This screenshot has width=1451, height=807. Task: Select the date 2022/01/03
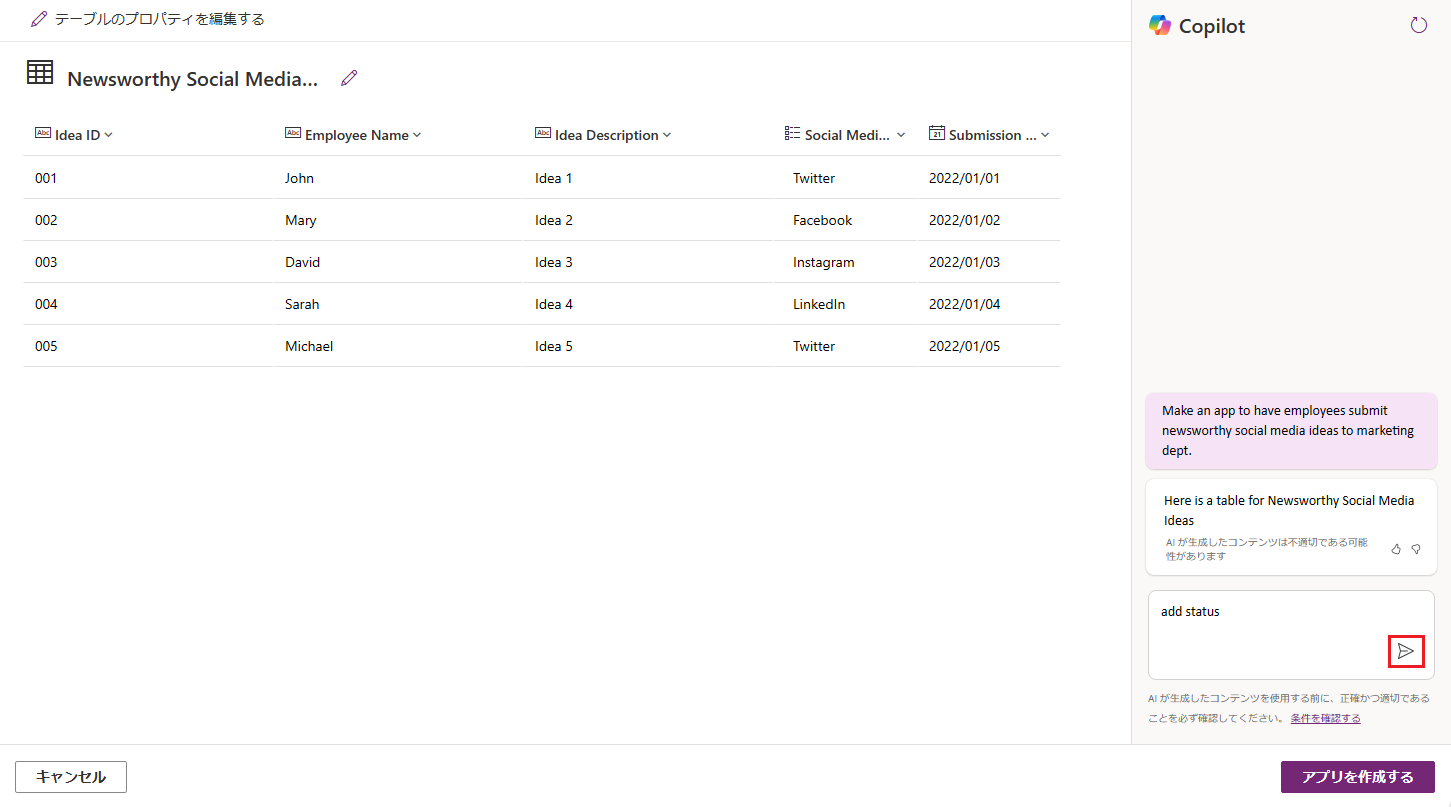pos(964,262)
